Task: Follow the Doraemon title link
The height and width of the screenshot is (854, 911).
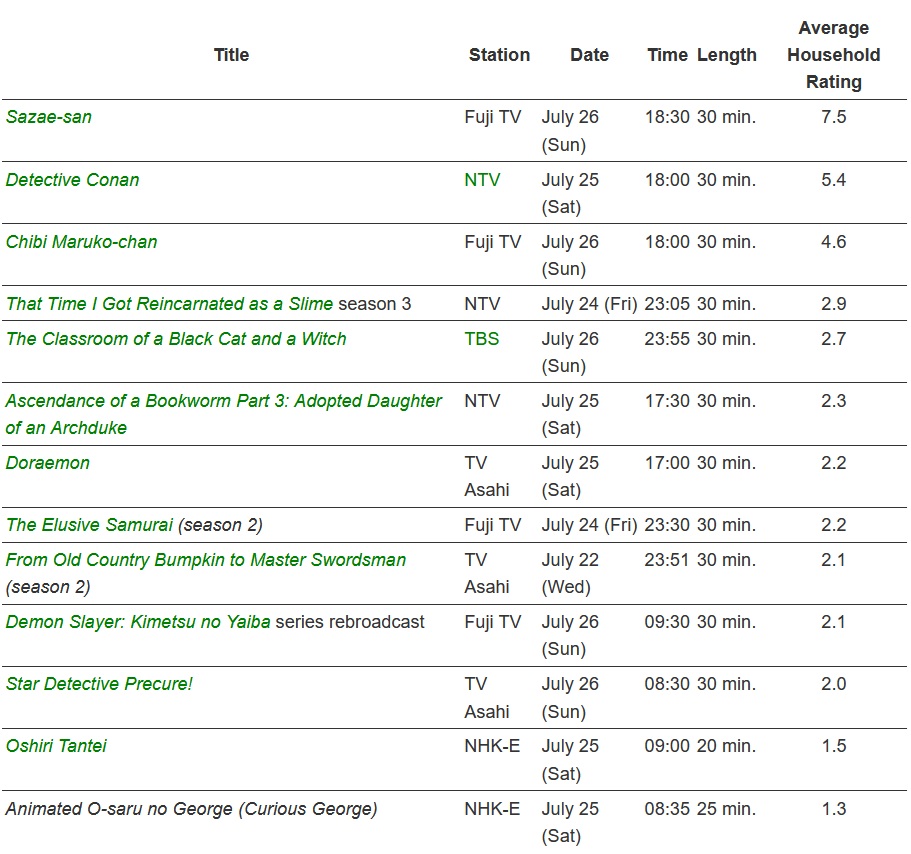Action: 48,463
